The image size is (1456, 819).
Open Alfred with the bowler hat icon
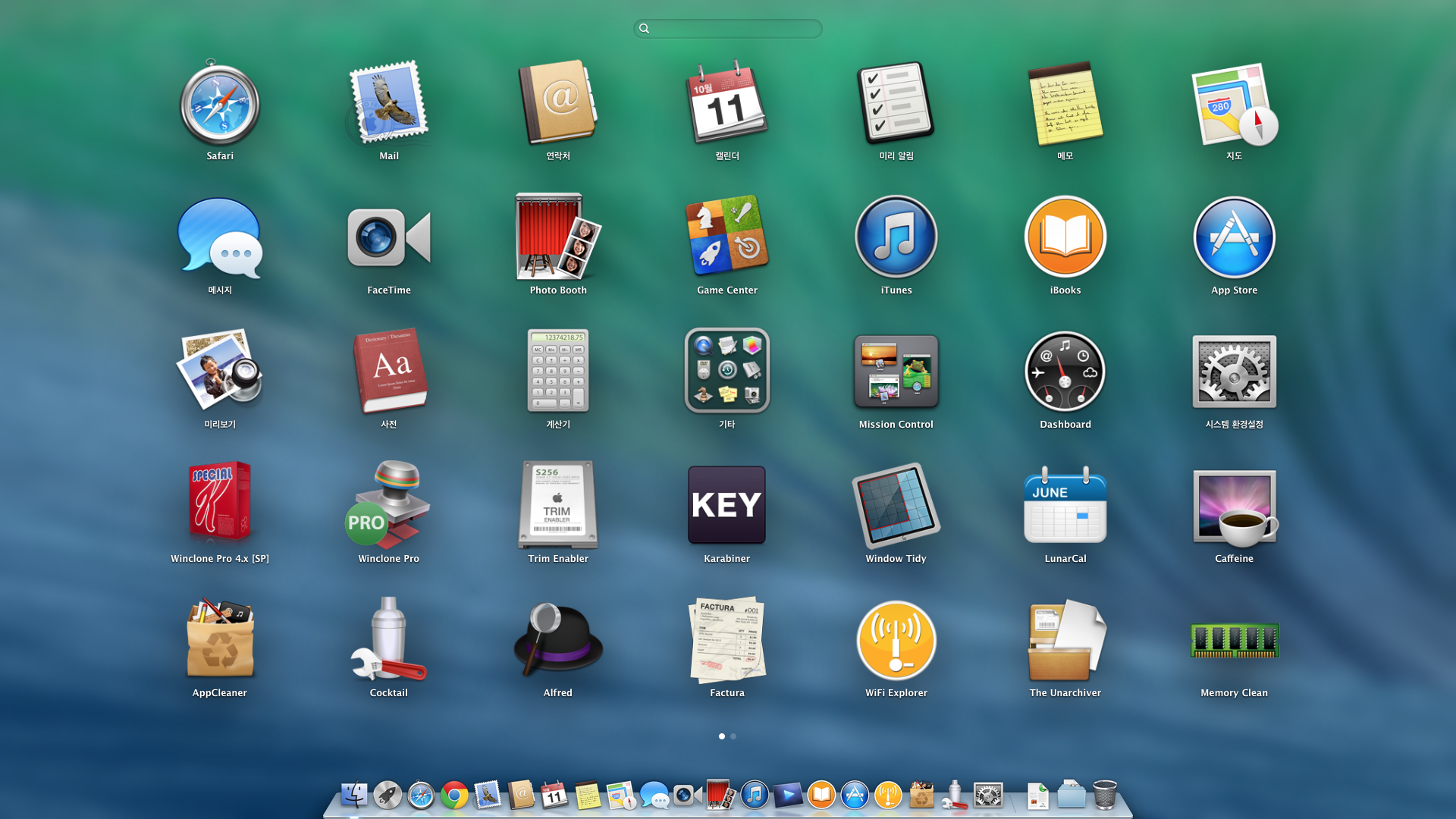[x=558, y=640]
